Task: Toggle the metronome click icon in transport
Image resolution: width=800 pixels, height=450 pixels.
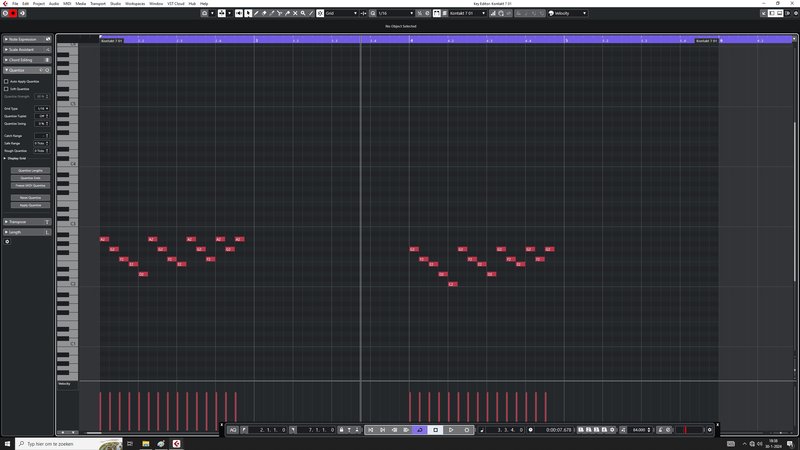Action: pos(660,430)
